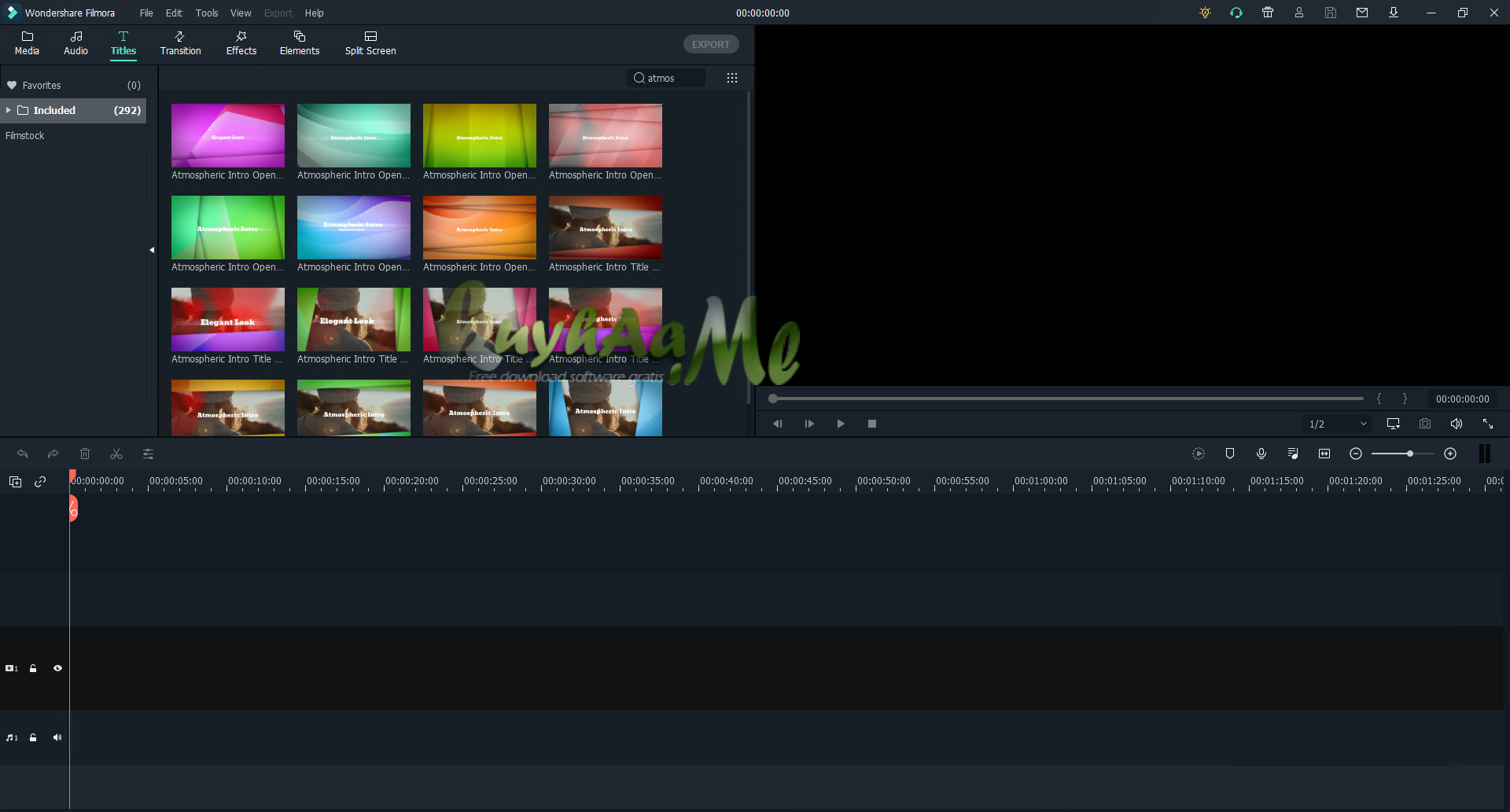This screenshot has width=1510, height=812.
Task: Add a marker with the shield icon
Action: click(x=1230, y=454)
